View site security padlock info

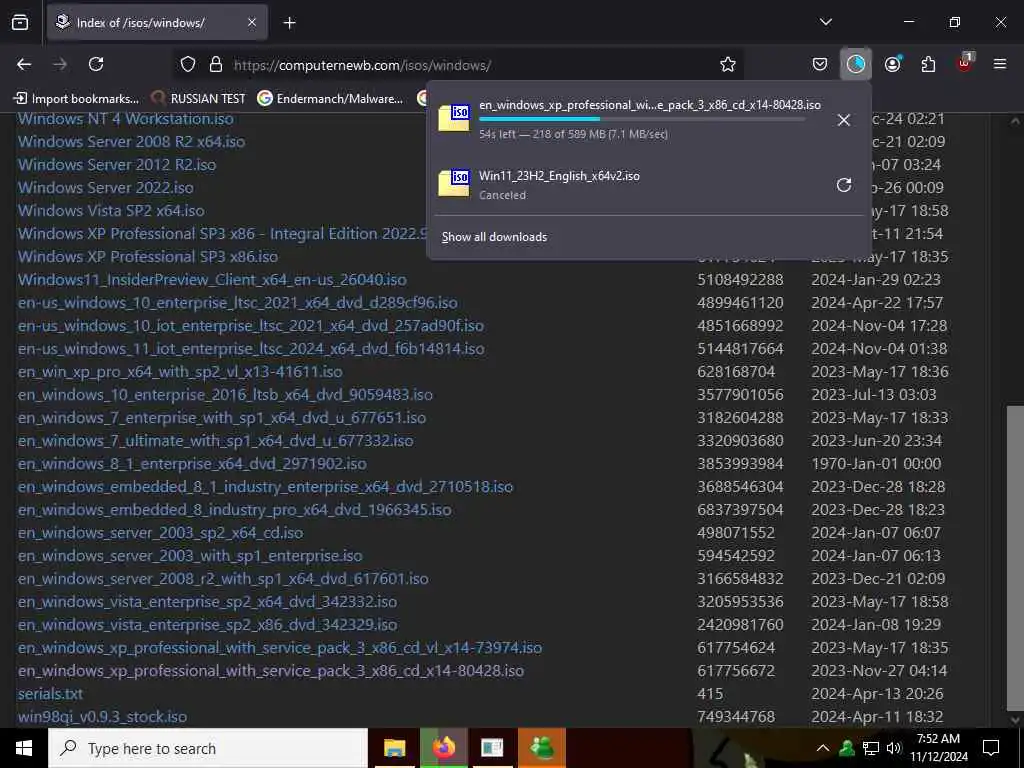(216, 64)
